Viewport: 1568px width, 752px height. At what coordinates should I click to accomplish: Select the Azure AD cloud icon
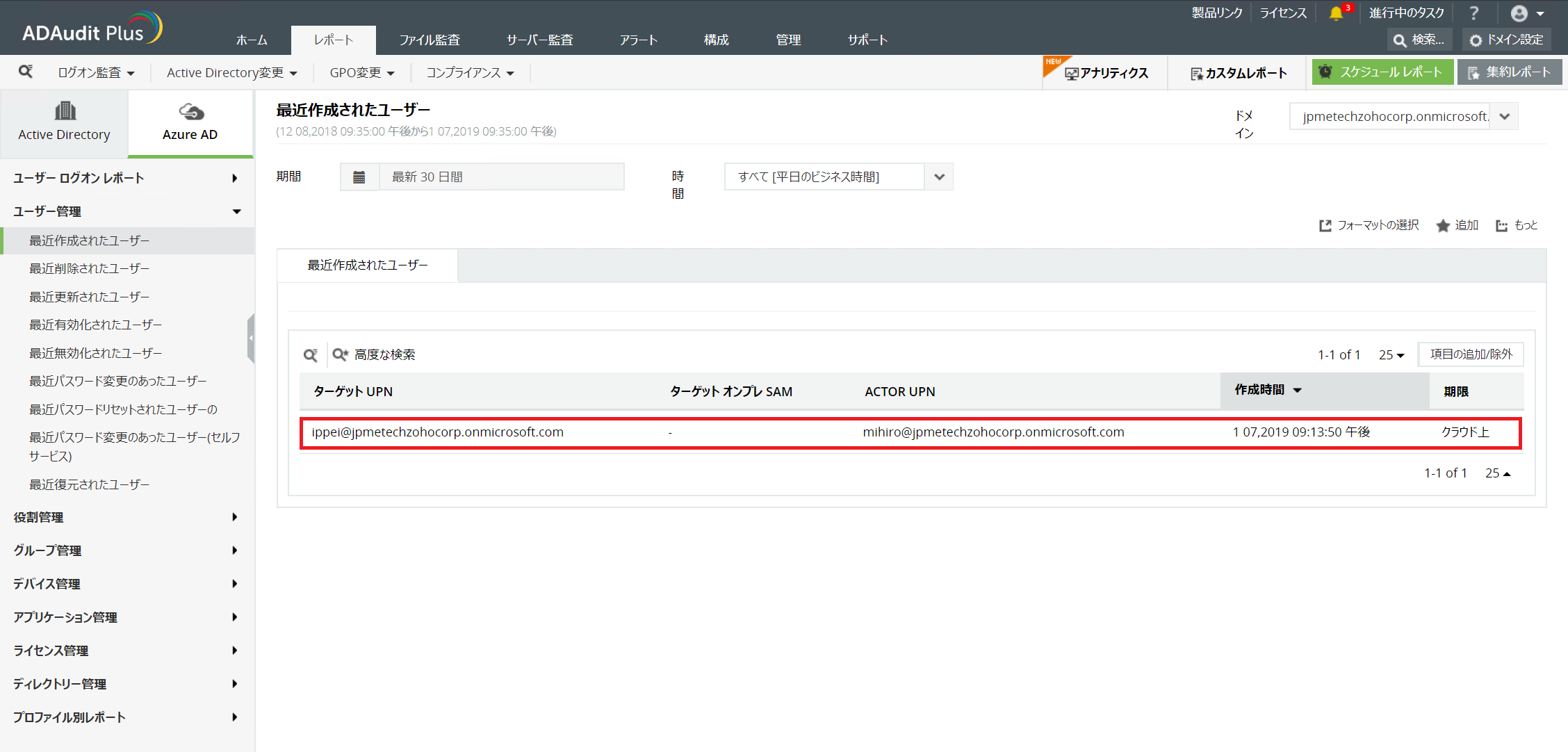pos(190,111)
